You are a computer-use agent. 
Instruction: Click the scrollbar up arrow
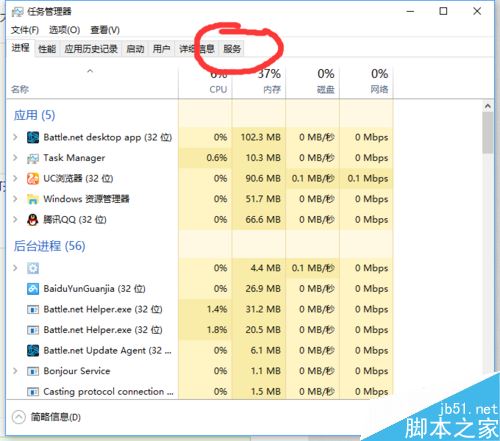pyautogui.click(x=488, y=106)
